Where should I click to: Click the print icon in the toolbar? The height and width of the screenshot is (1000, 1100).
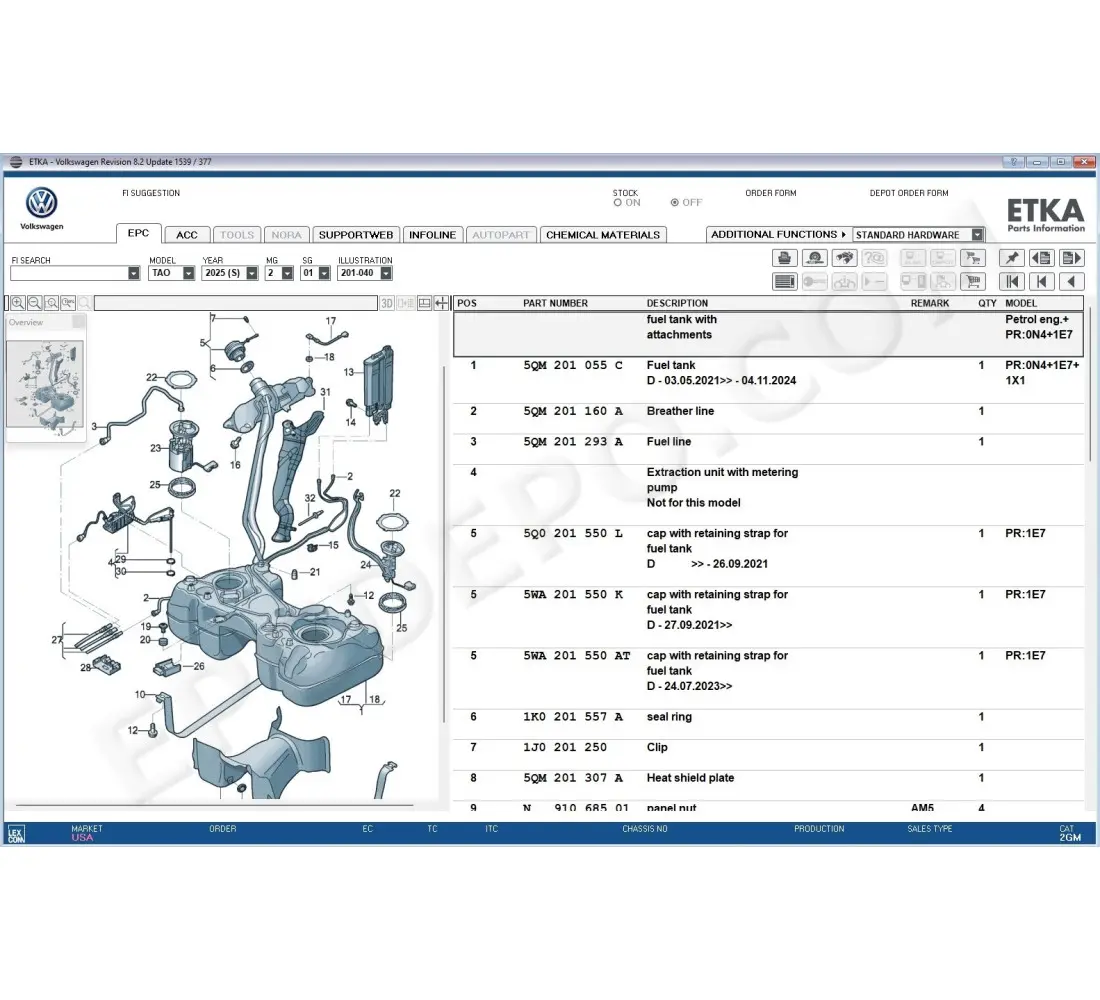pos(784,258)
